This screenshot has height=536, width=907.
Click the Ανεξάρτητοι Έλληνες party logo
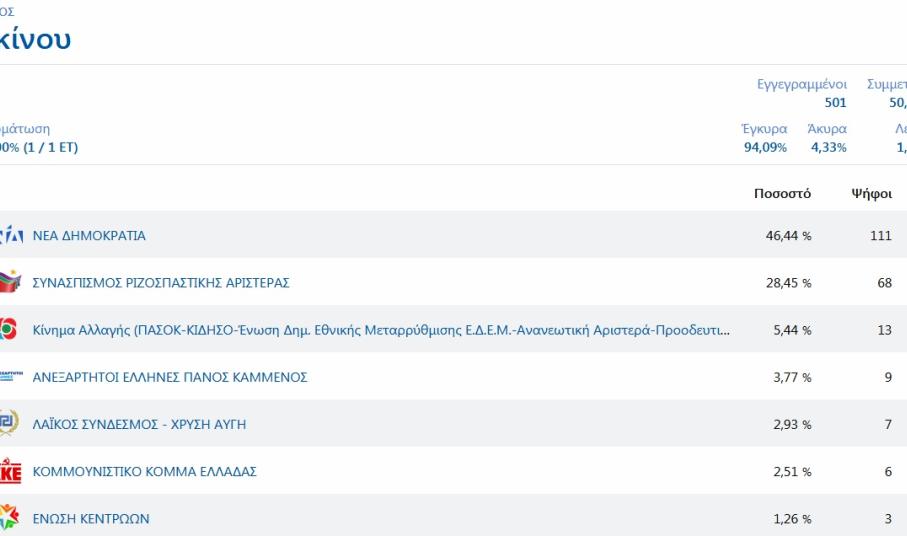coord(9,377)
